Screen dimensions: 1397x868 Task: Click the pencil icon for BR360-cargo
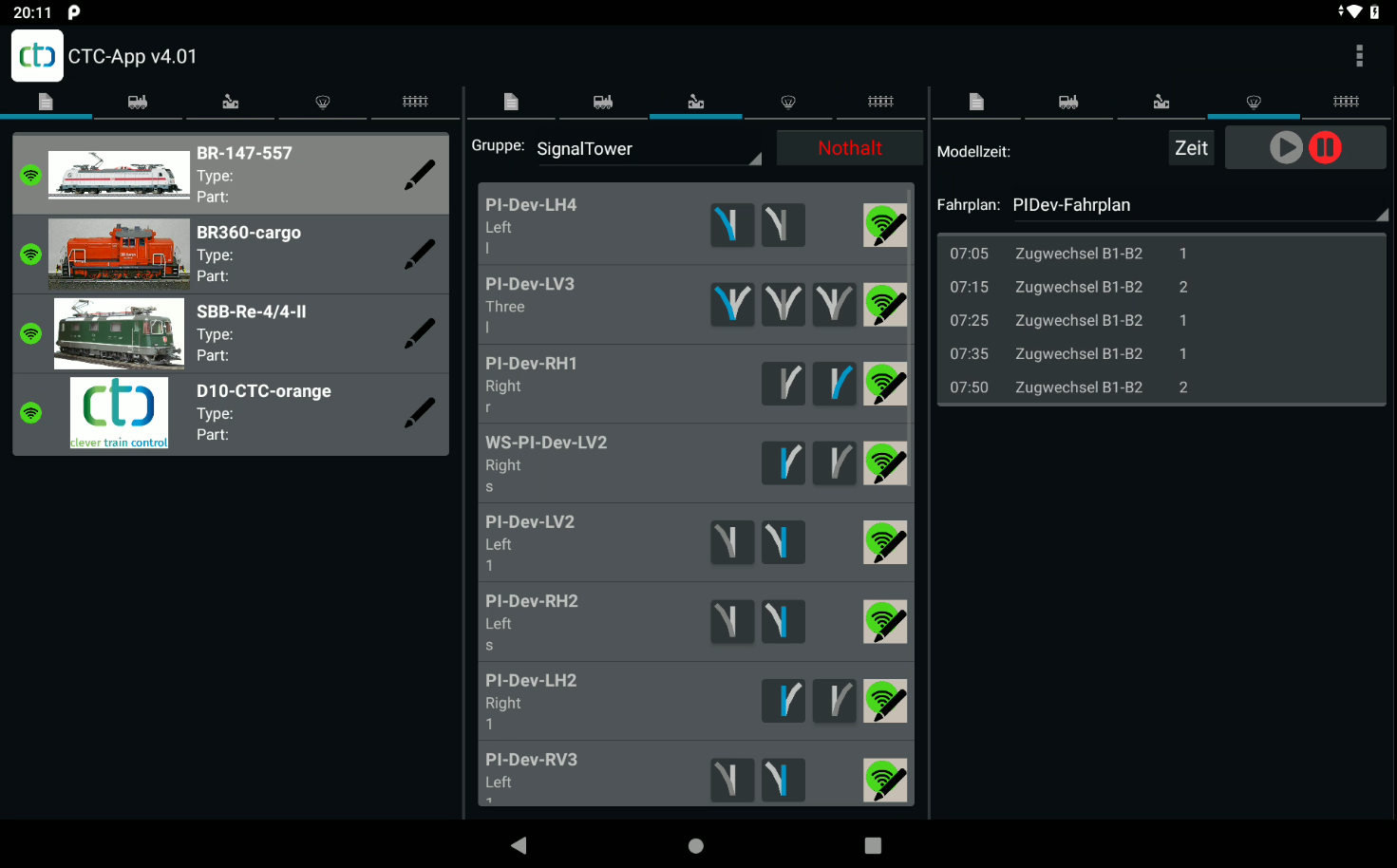(x=419, y=254)
